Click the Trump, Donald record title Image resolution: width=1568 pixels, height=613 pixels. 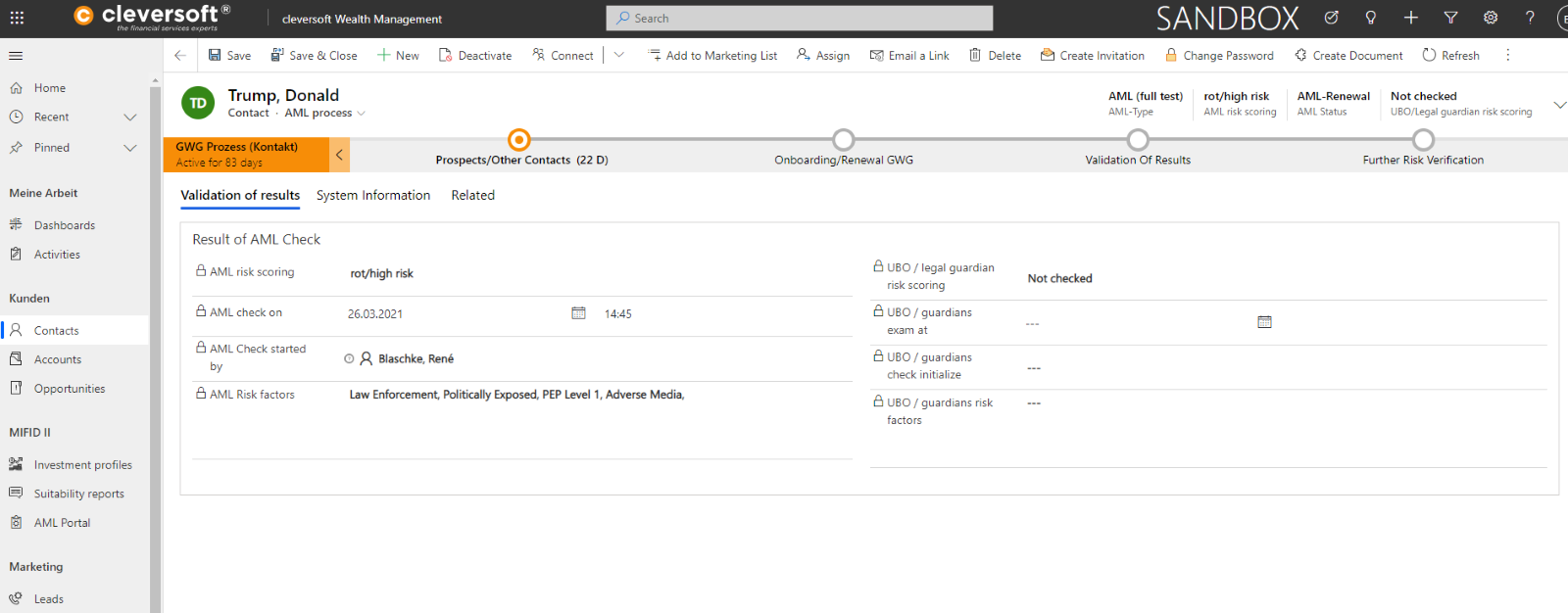283,95
